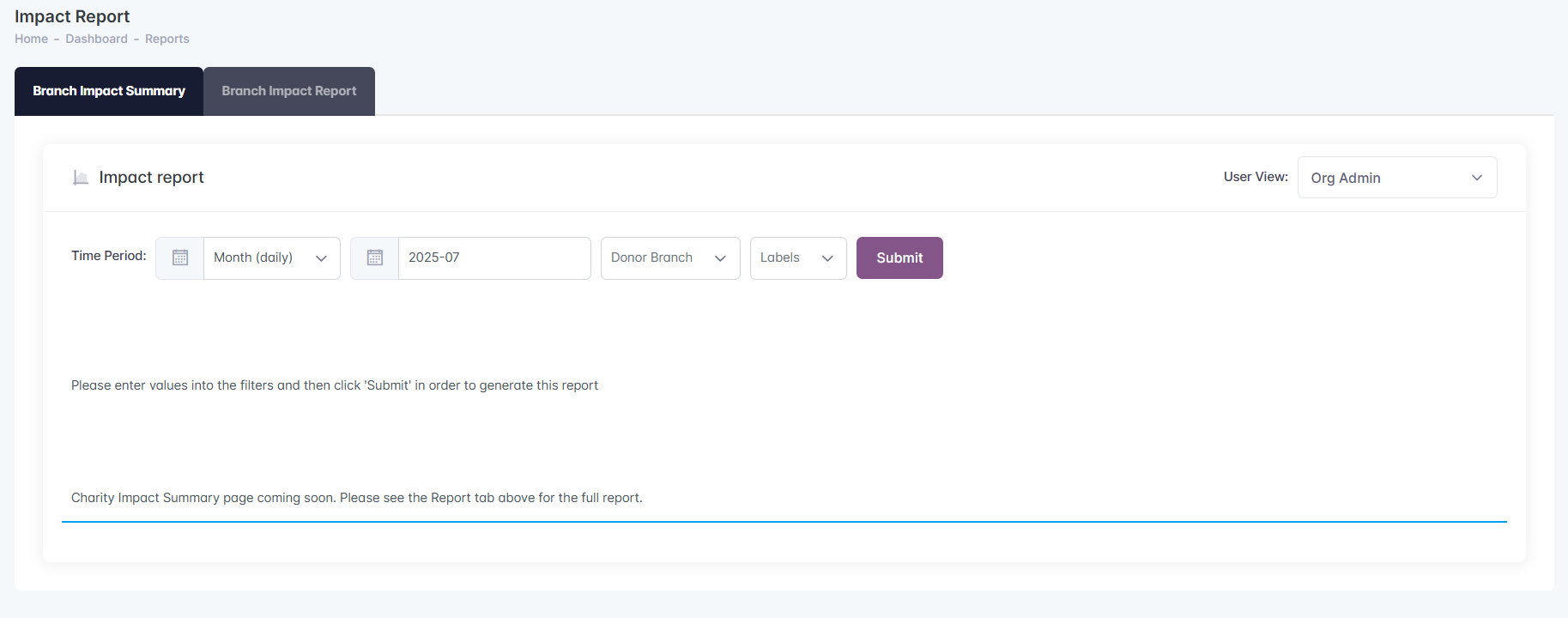The image size is (1568, 618).
Task: Click into the 2025-07 date field
Action: point(493,258)
